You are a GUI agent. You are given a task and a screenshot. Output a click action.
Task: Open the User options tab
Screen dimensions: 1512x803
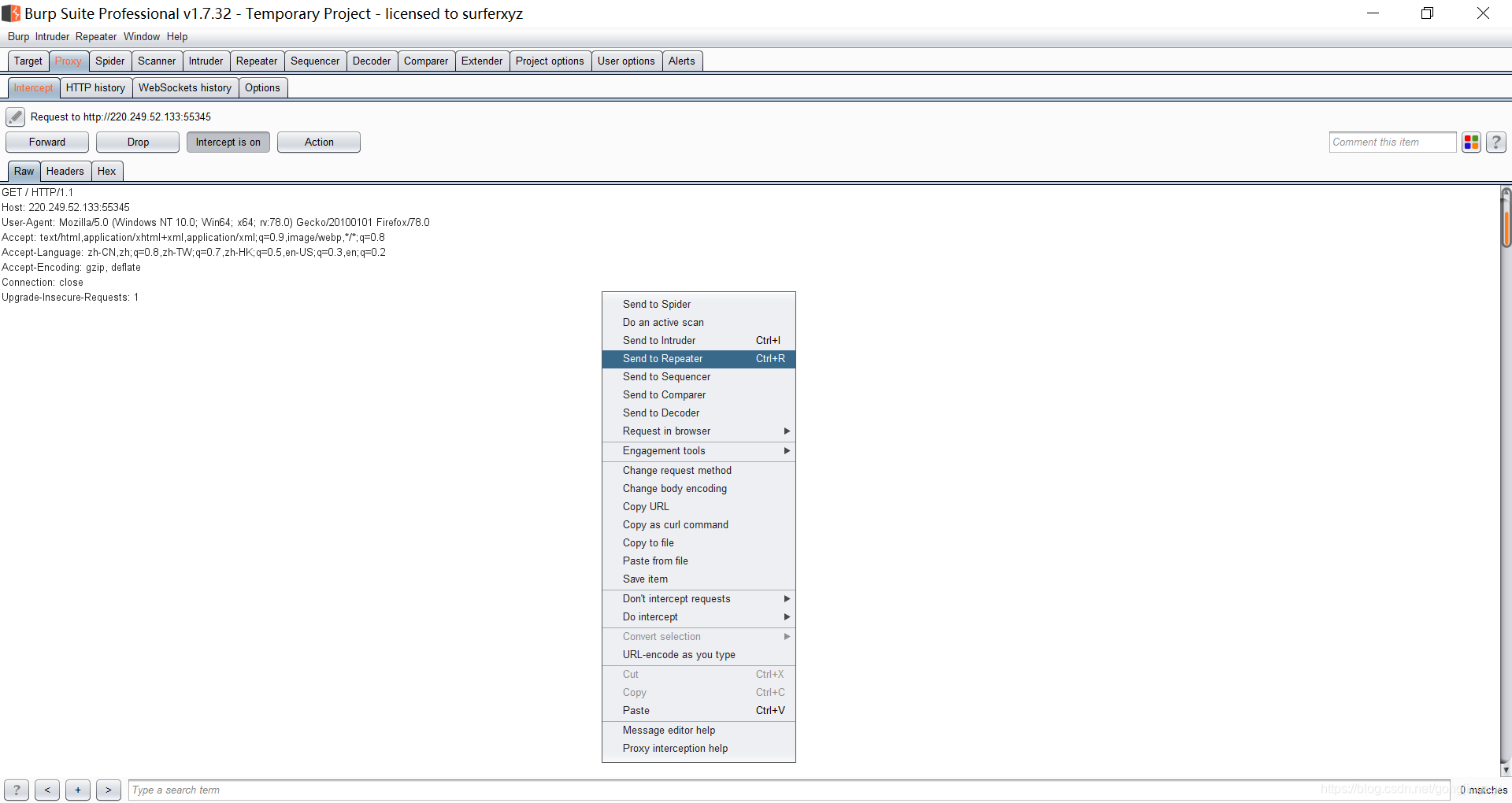click(x=626, y=61)
